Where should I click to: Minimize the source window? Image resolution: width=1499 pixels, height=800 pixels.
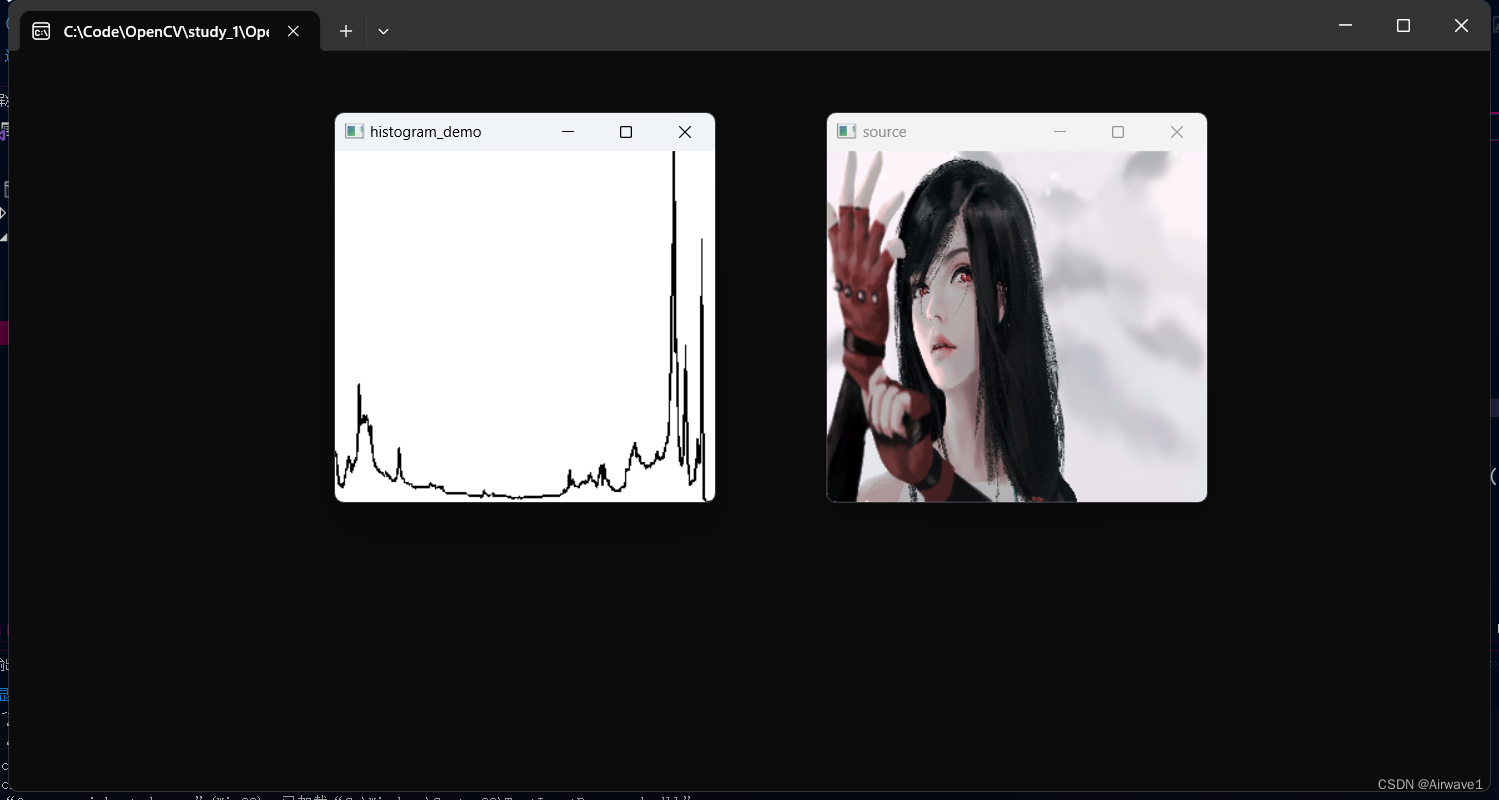tap(1060, 132)
